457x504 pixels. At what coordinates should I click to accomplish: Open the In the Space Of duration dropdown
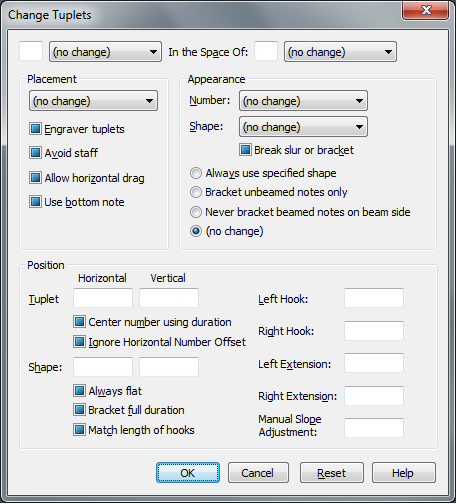coord(340,52)
